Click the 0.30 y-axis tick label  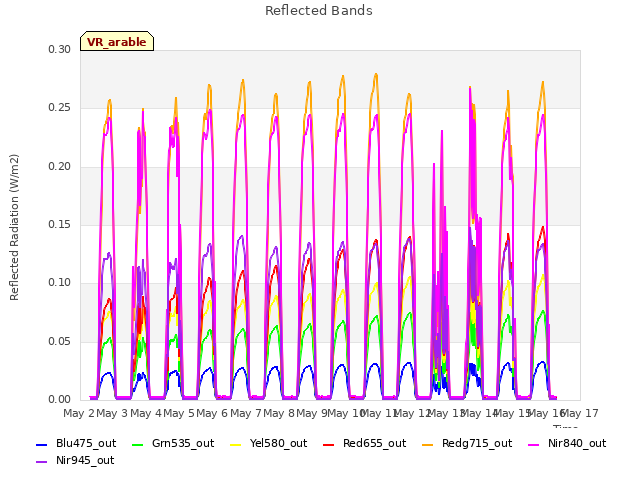click(x=60, y=50)
